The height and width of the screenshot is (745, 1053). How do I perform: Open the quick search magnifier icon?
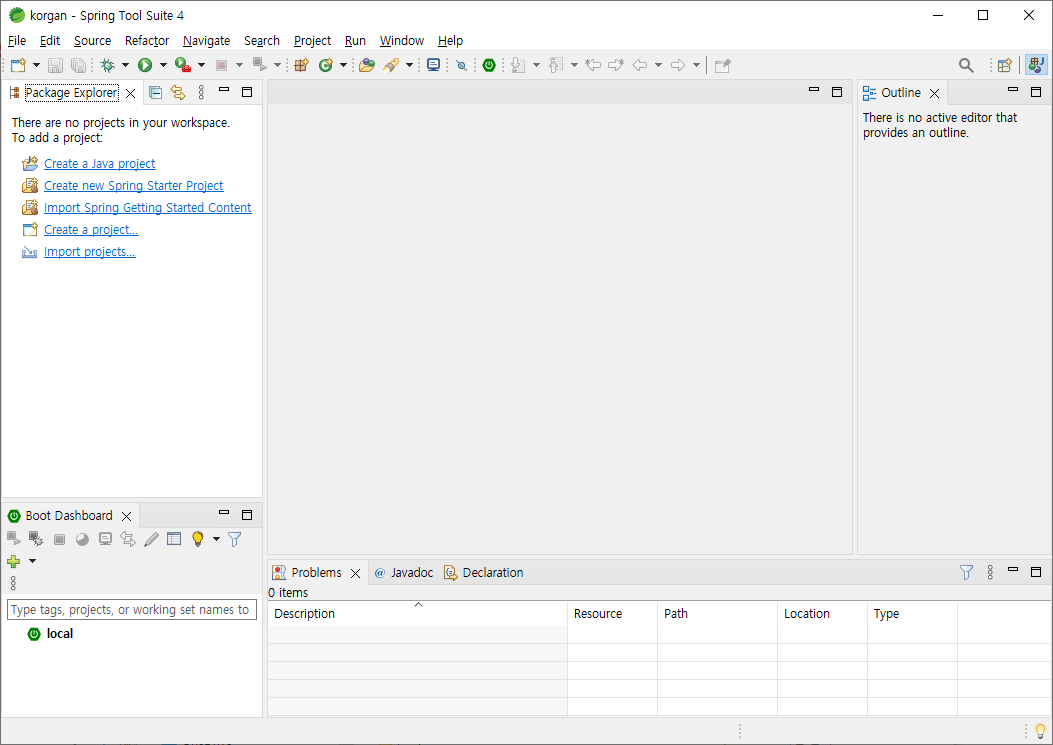[965, 64]
